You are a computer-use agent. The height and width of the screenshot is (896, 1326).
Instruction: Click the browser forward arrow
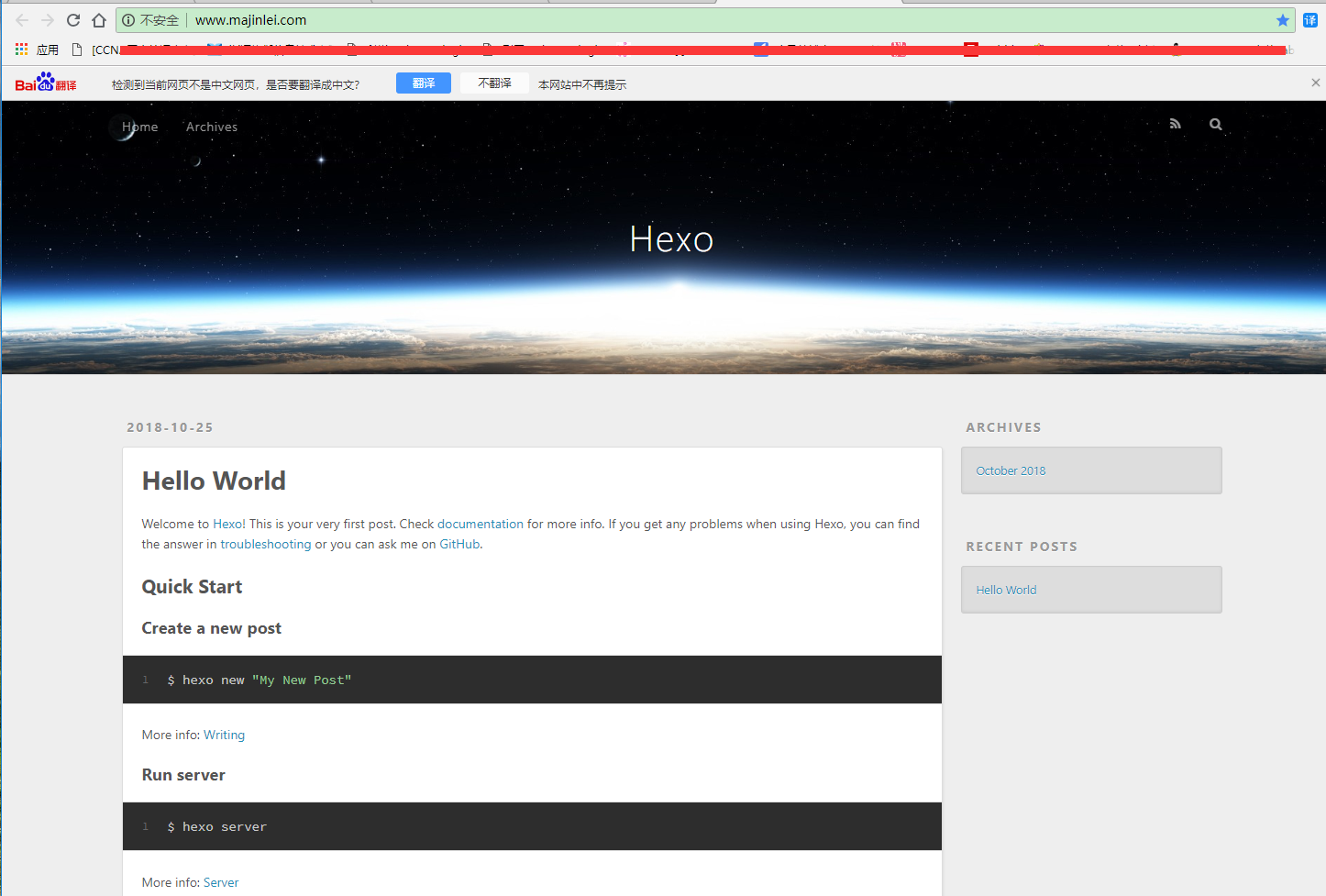pos(48,20)
